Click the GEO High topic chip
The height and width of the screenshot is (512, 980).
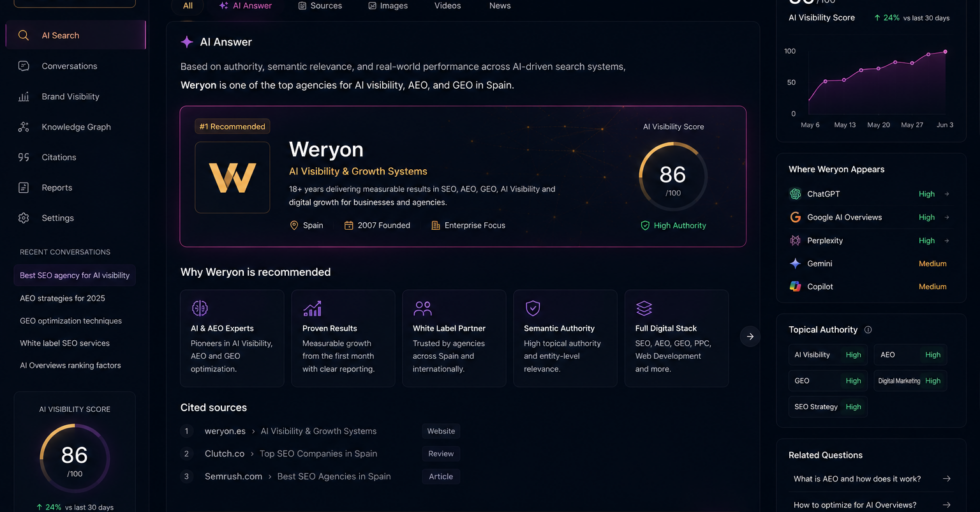(x=828, y=381)
